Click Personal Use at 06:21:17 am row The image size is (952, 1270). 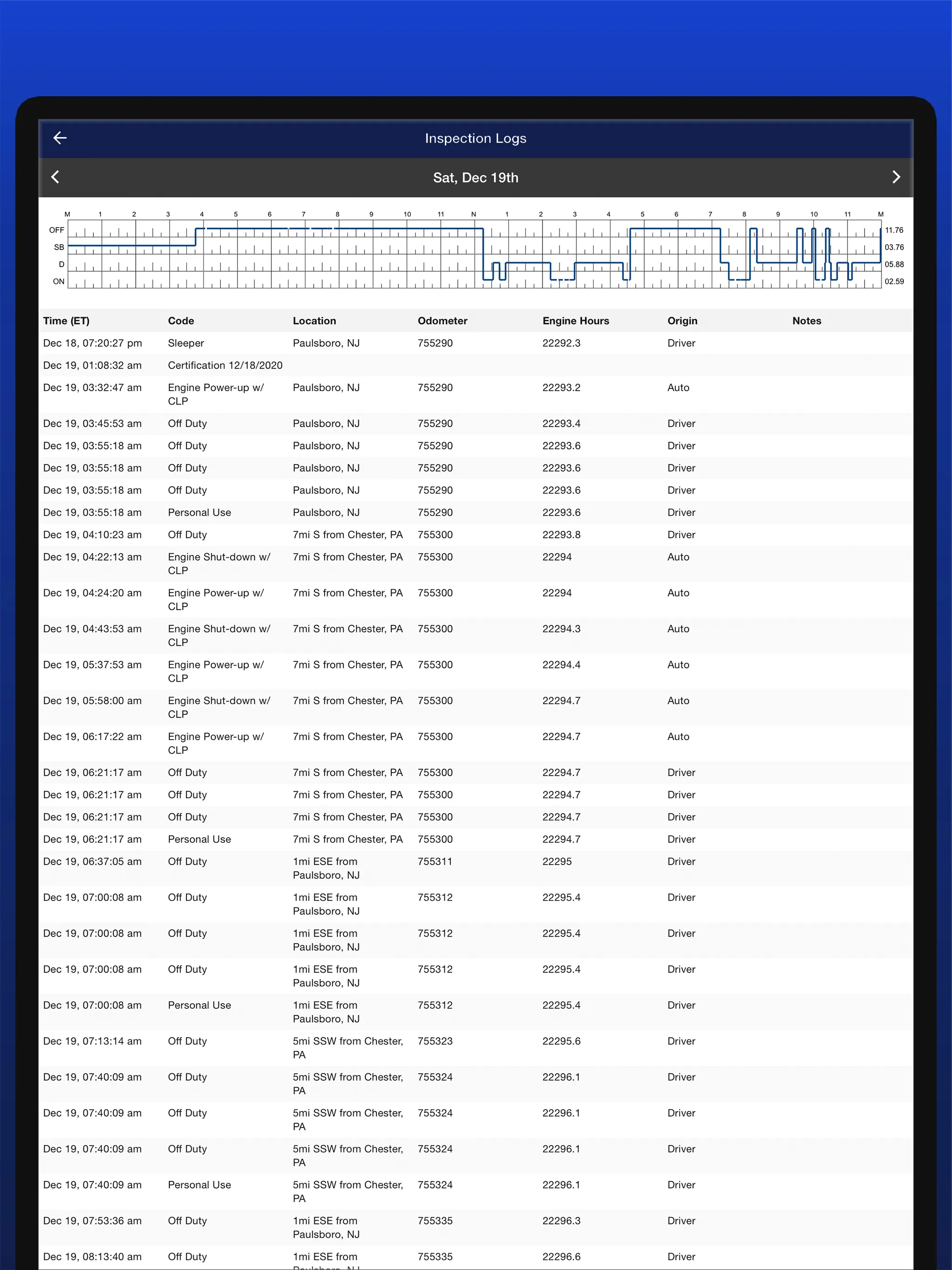pyautogui.click(x=199, y=840)
